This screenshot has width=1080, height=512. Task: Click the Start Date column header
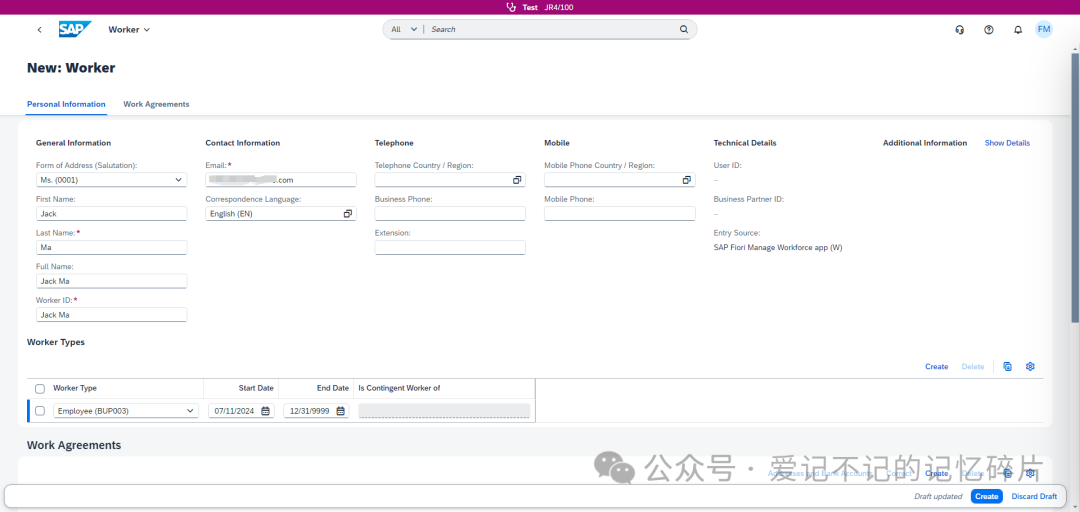click(256, 388)
